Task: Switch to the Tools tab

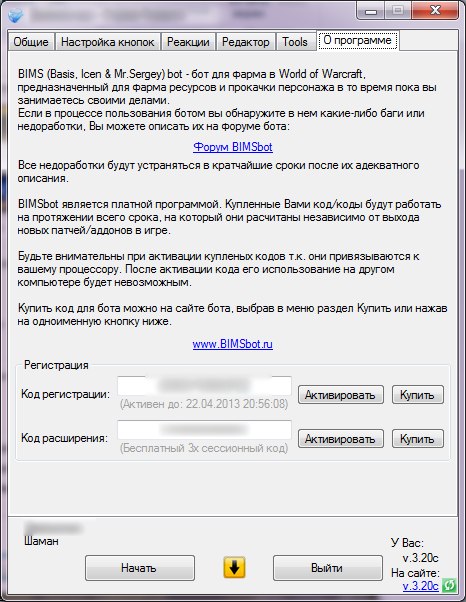Action: click(295, 41)
